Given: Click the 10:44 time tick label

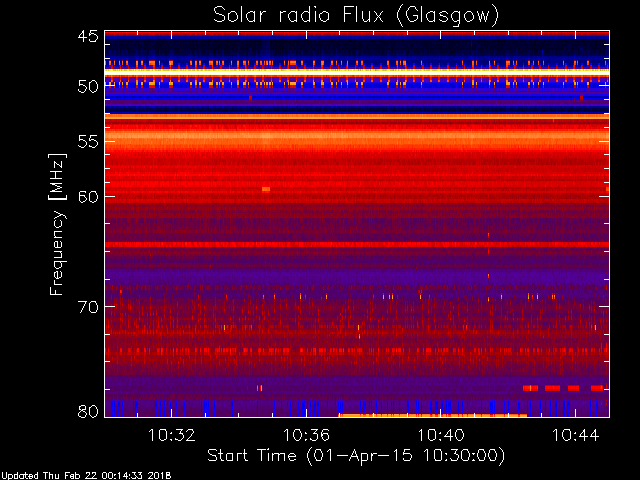Looking at the screenshot, I should tap(576, 435).
